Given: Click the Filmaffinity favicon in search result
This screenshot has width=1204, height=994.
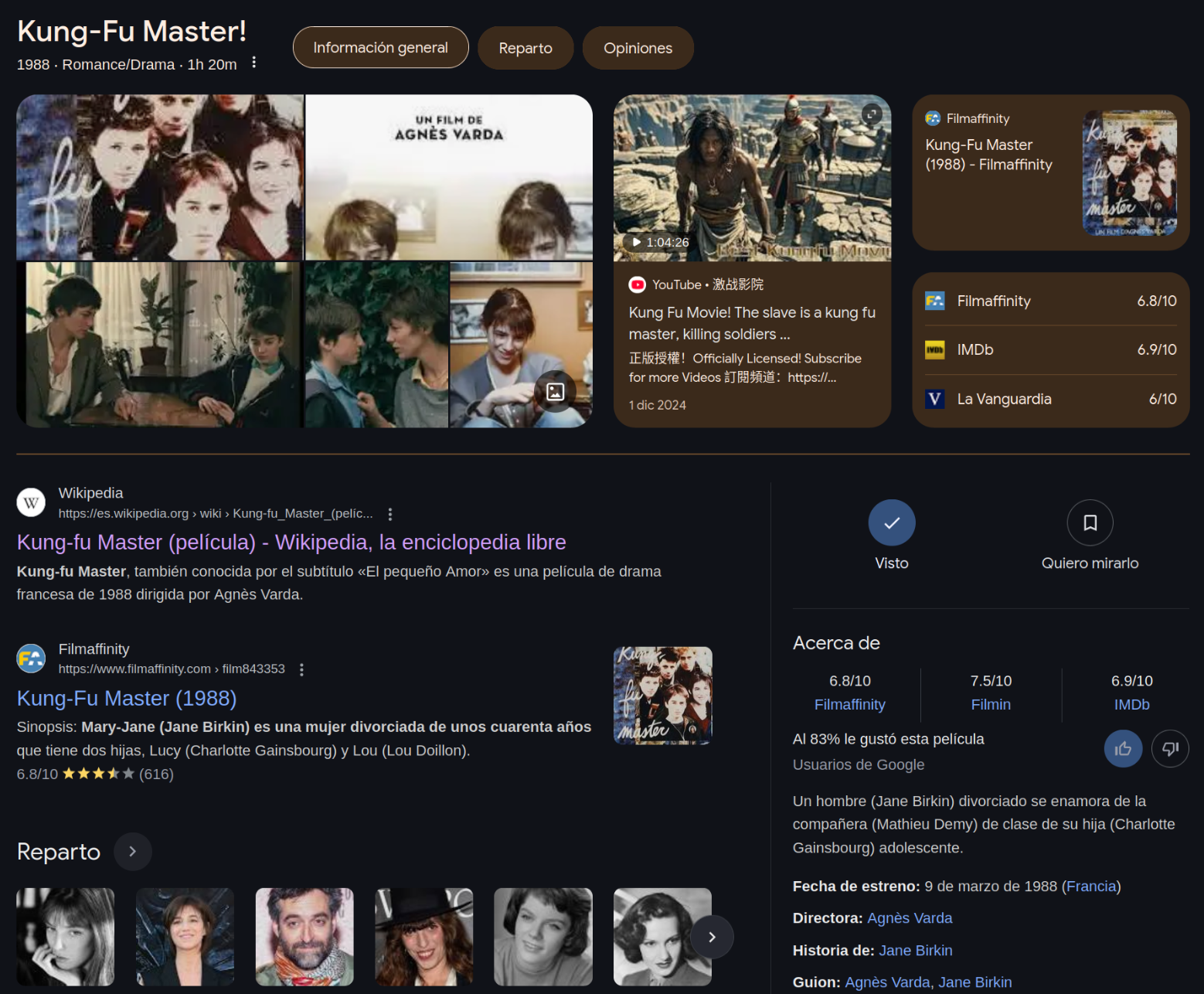Looking at the screenshot, I should tap(31, 659).
